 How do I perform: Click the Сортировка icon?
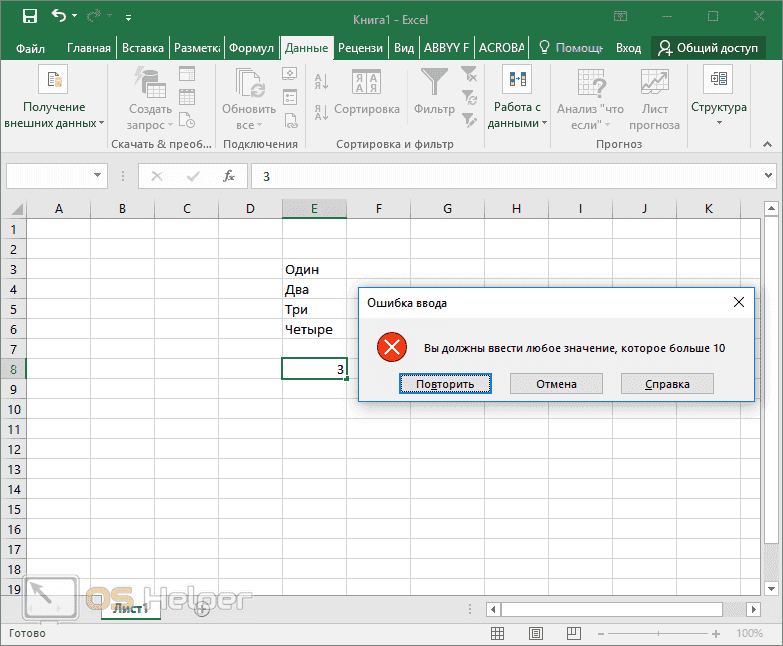pos(366,82)
